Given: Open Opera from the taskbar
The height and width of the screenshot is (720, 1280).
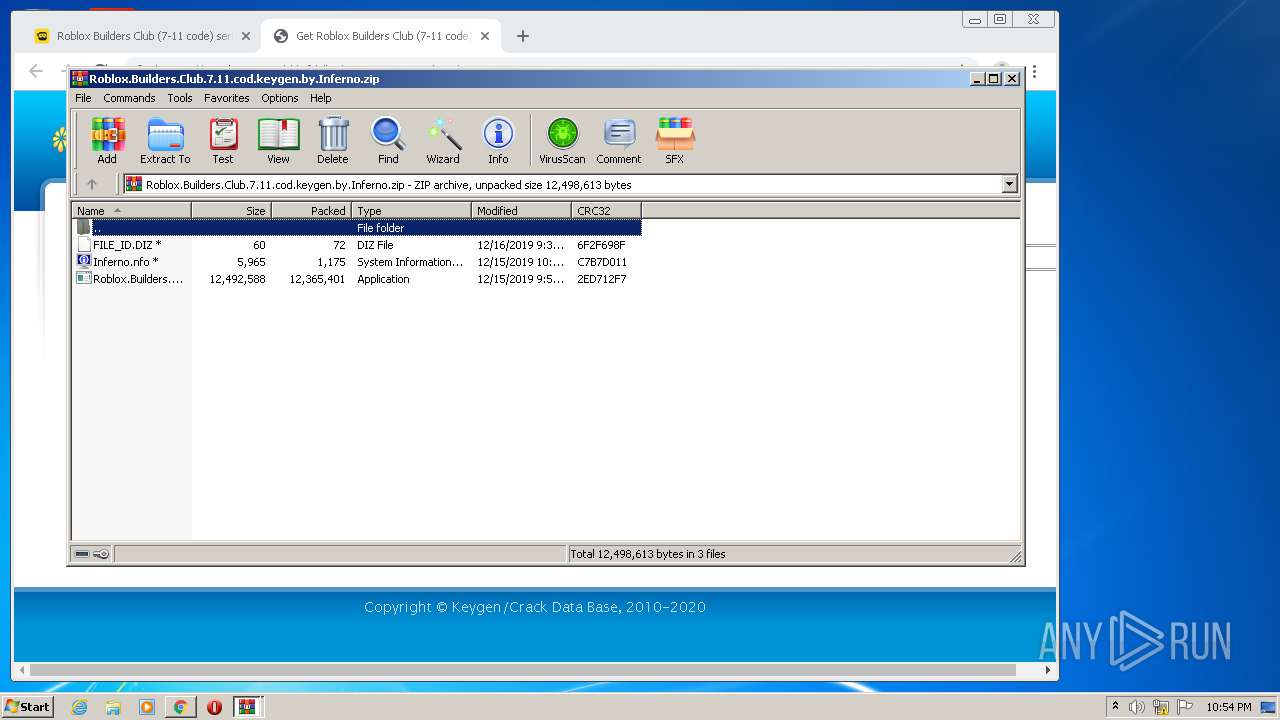Looking at the screenshot, I should coord(214,707).
